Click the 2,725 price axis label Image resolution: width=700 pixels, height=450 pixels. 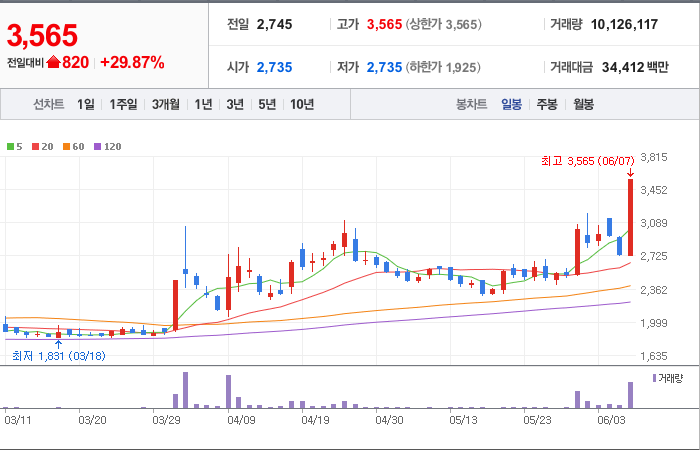tap(654, 256)
